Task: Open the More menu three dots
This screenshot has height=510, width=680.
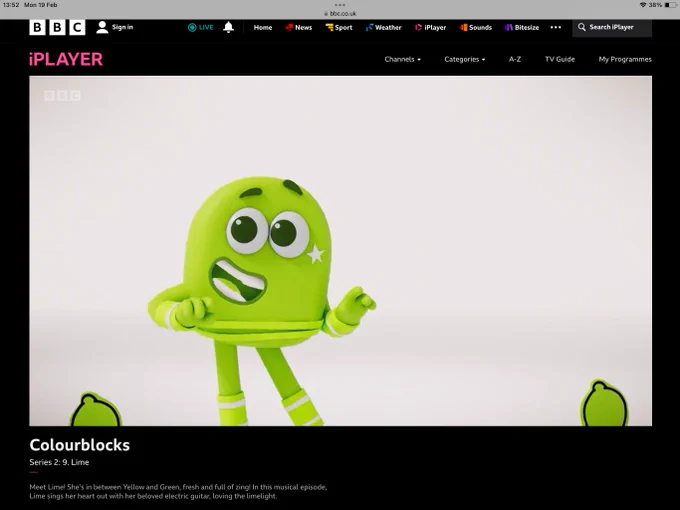Action: click(x=556, y=27)
